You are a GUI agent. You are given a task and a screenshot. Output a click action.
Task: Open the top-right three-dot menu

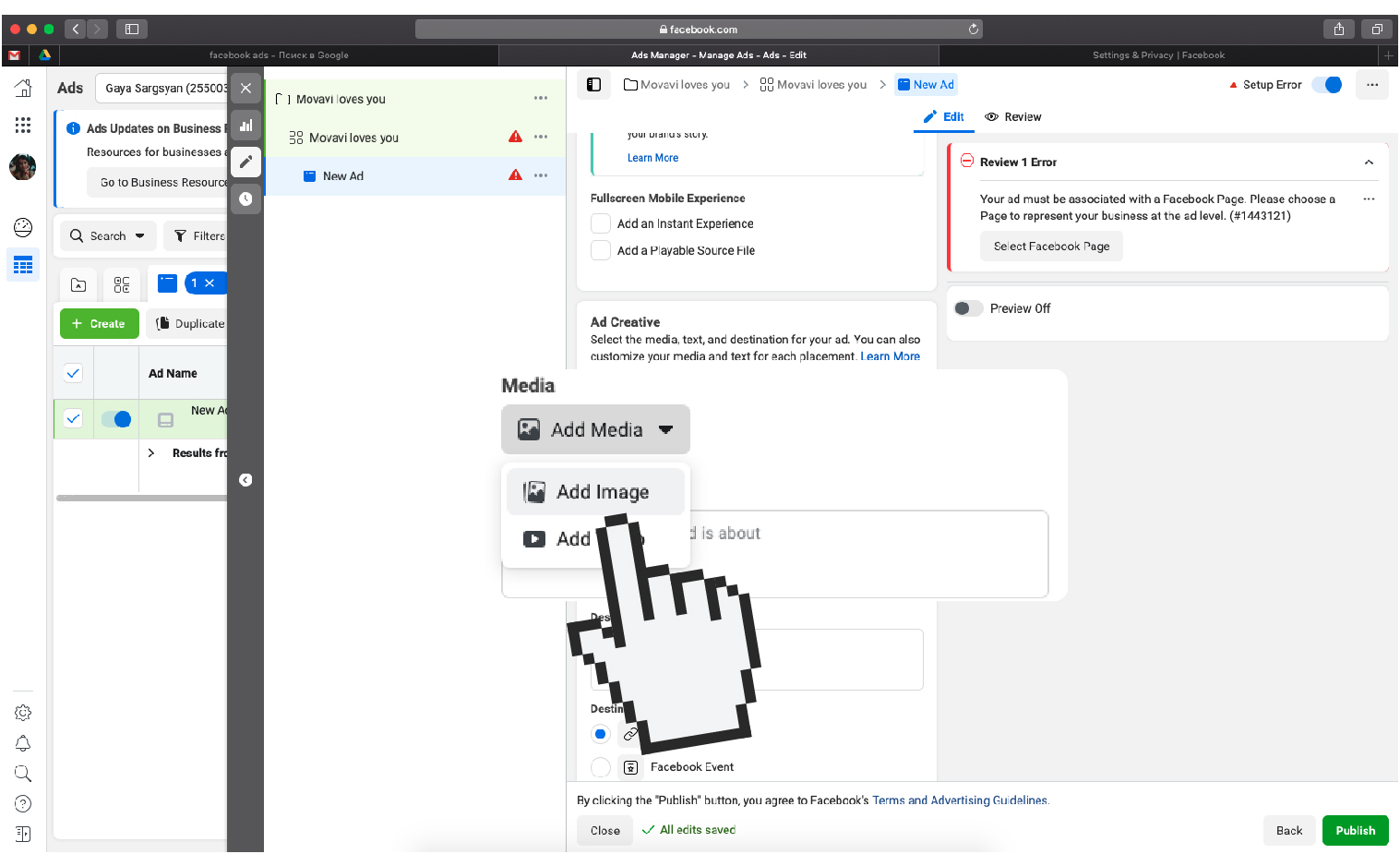pos(1372,85)
